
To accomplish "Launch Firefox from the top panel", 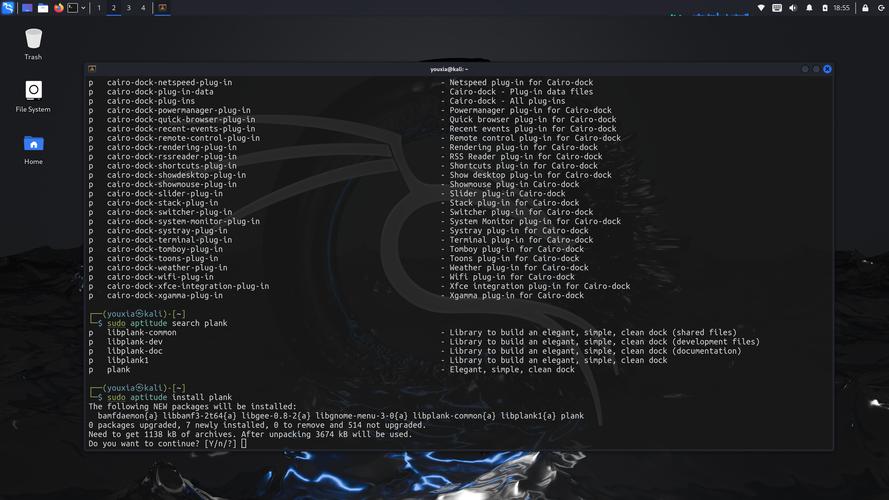I will pos(58,8).
